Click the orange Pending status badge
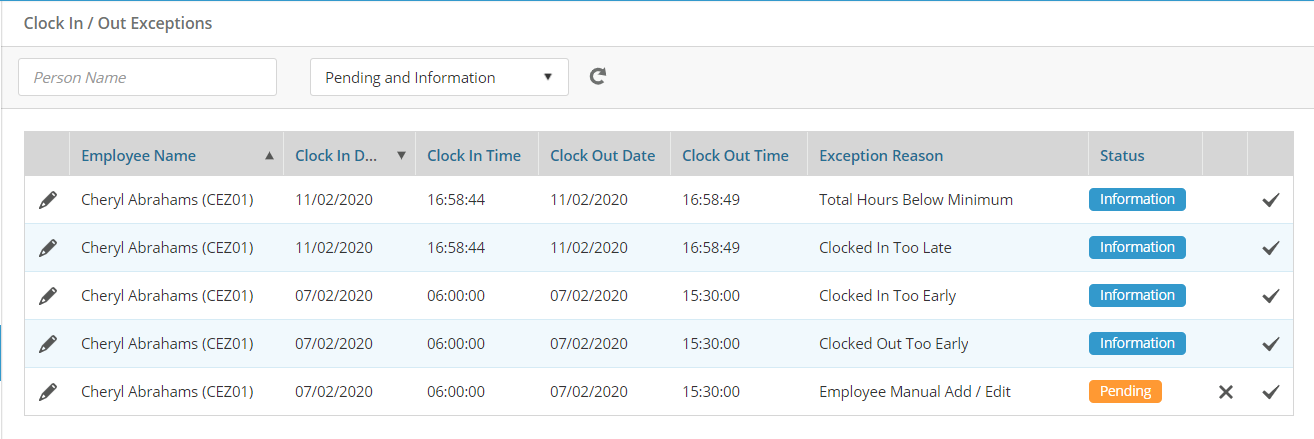 coord(1125,391)
